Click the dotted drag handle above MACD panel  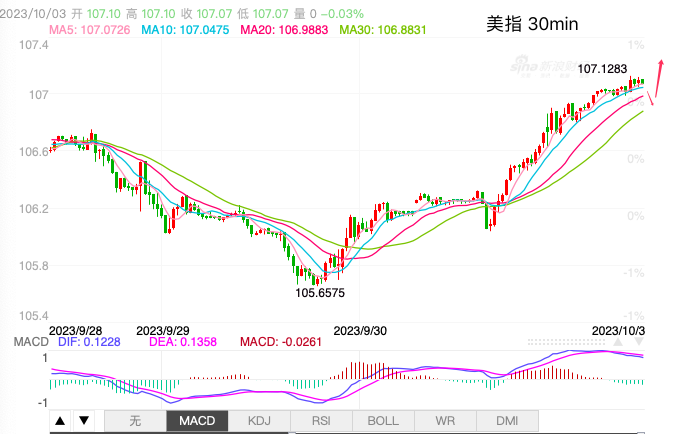pos(566,342)
